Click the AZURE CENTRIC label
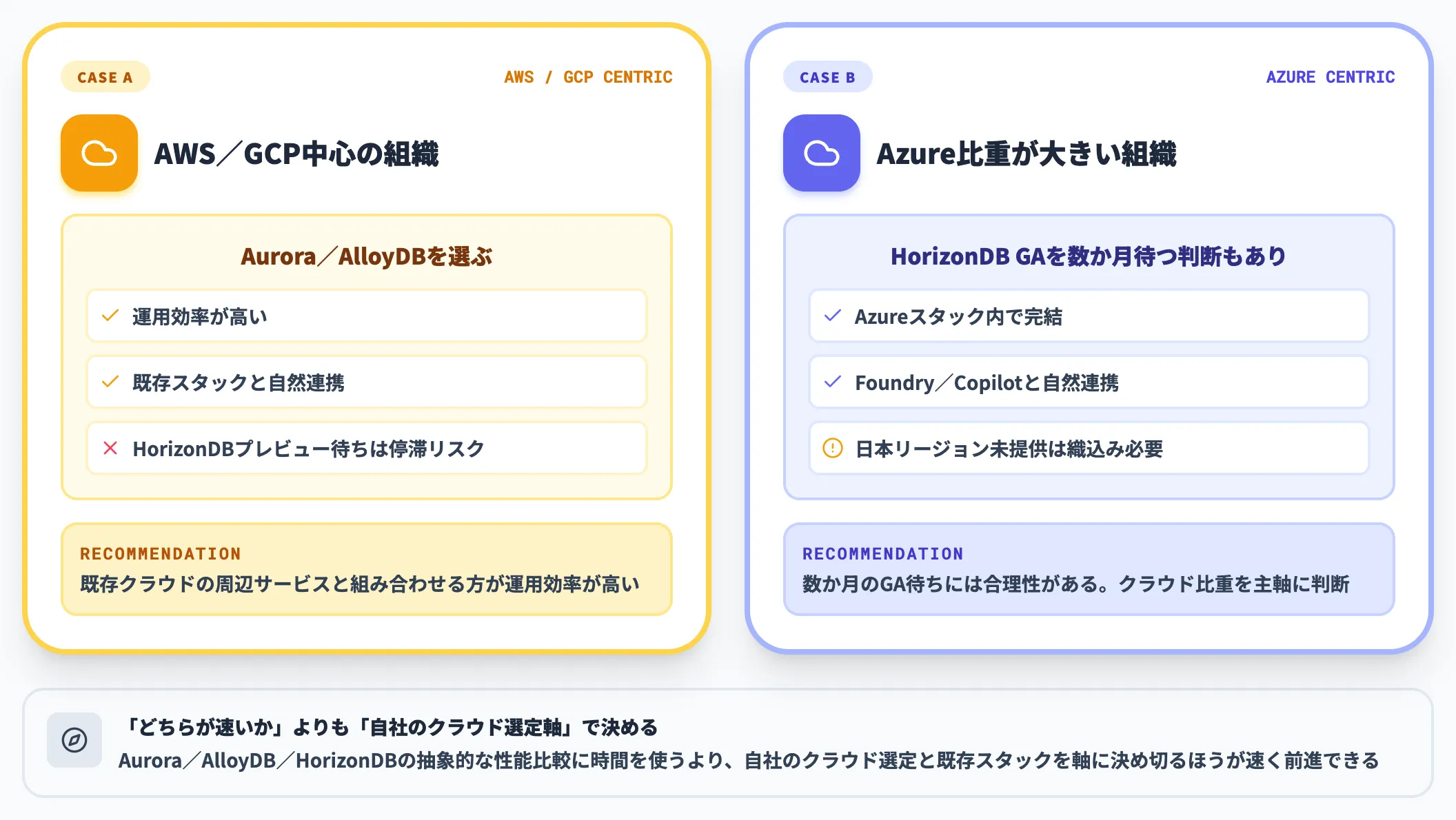The width and height of the screenshot is (1456, 820). coord(1331,77)
